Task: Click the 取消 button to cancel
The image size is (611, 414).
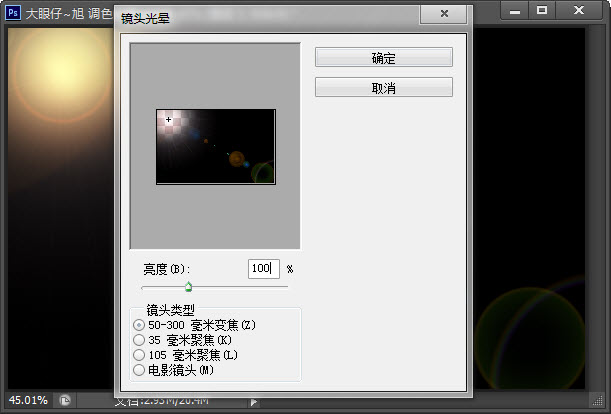Action: 383,88
